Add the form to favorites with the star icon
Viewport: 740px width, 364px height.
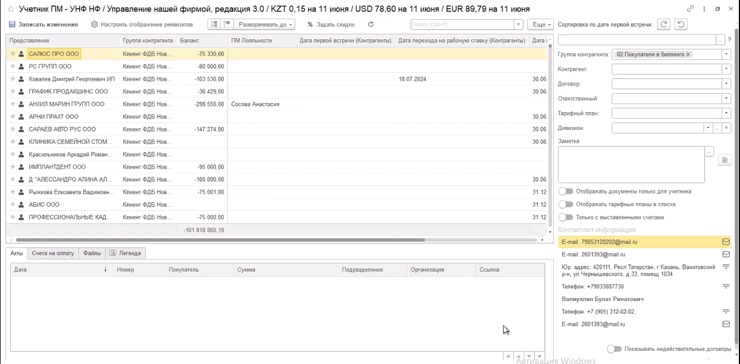(10, 9)
